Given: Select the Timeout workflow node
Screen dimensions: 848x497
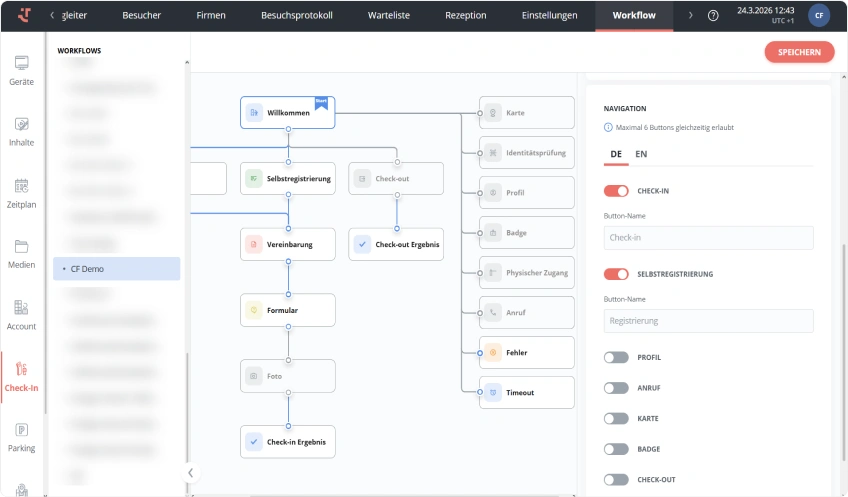Looking at the screenshot, I should [x=527, y=393].
